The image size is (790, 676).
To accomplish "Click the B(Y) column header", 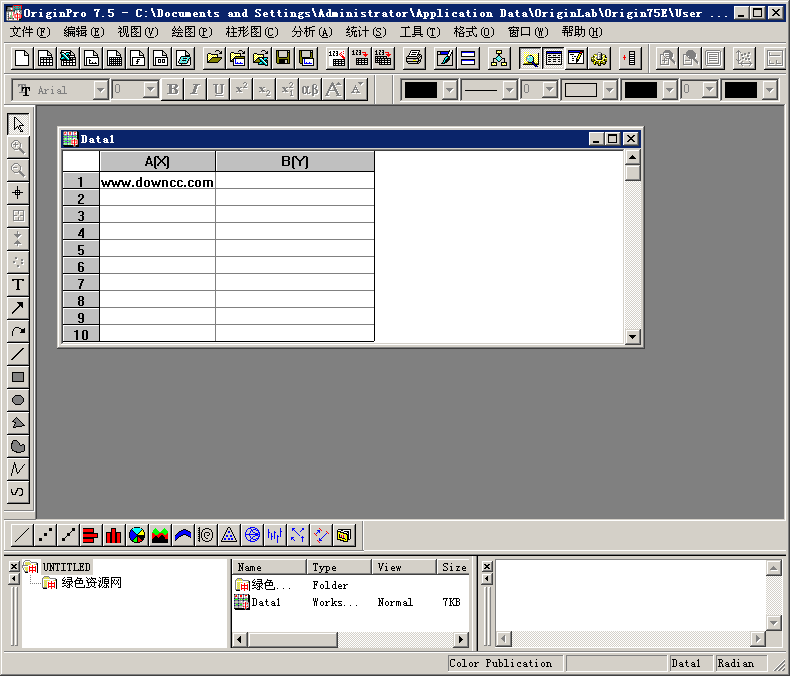I will [295, 161].
